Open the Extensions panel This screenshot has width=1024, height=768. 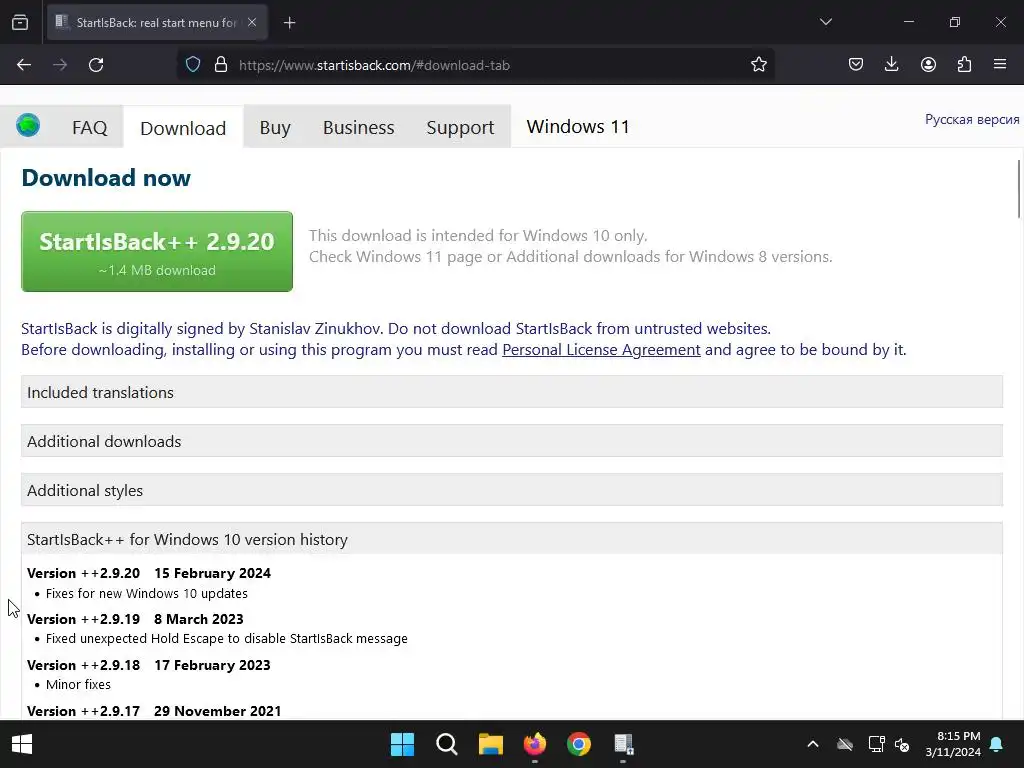[x=964, y=65]
